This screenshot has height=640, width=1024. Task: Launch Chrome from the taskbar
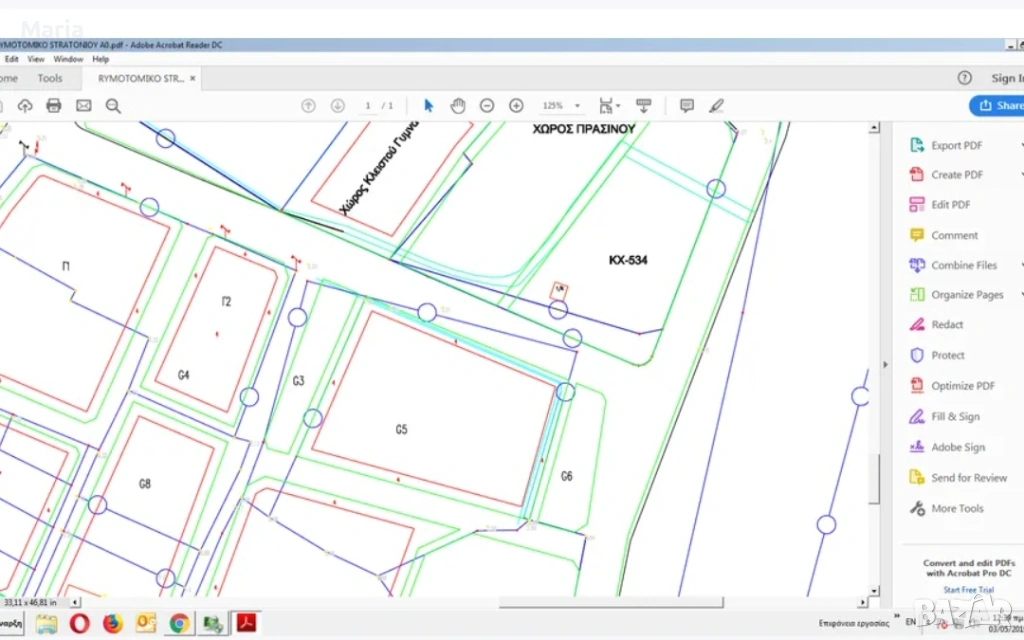(179, 624)
